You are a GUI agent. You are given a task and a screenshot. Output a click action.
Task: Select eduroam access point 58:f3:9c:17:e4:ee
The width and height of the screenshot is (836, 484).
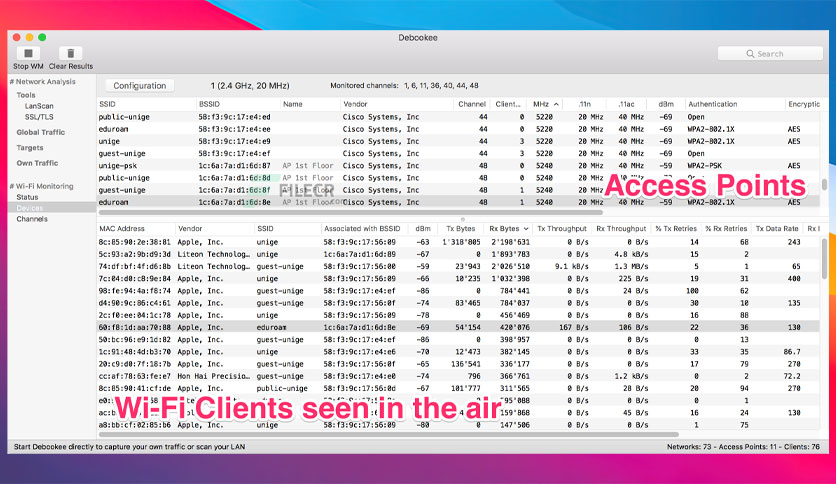click(459, 129)
